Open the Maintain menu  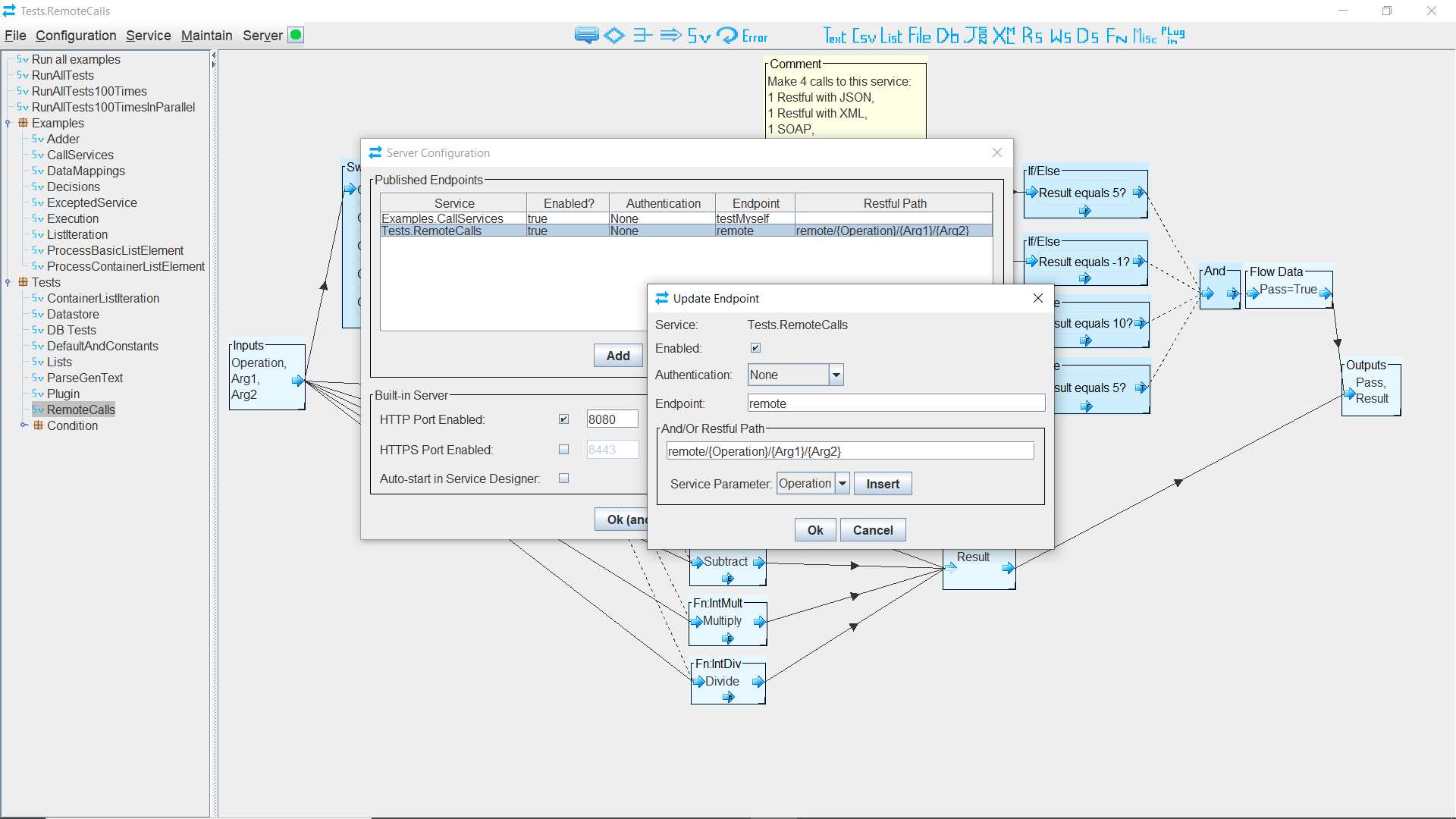click(x=207, y=36)
